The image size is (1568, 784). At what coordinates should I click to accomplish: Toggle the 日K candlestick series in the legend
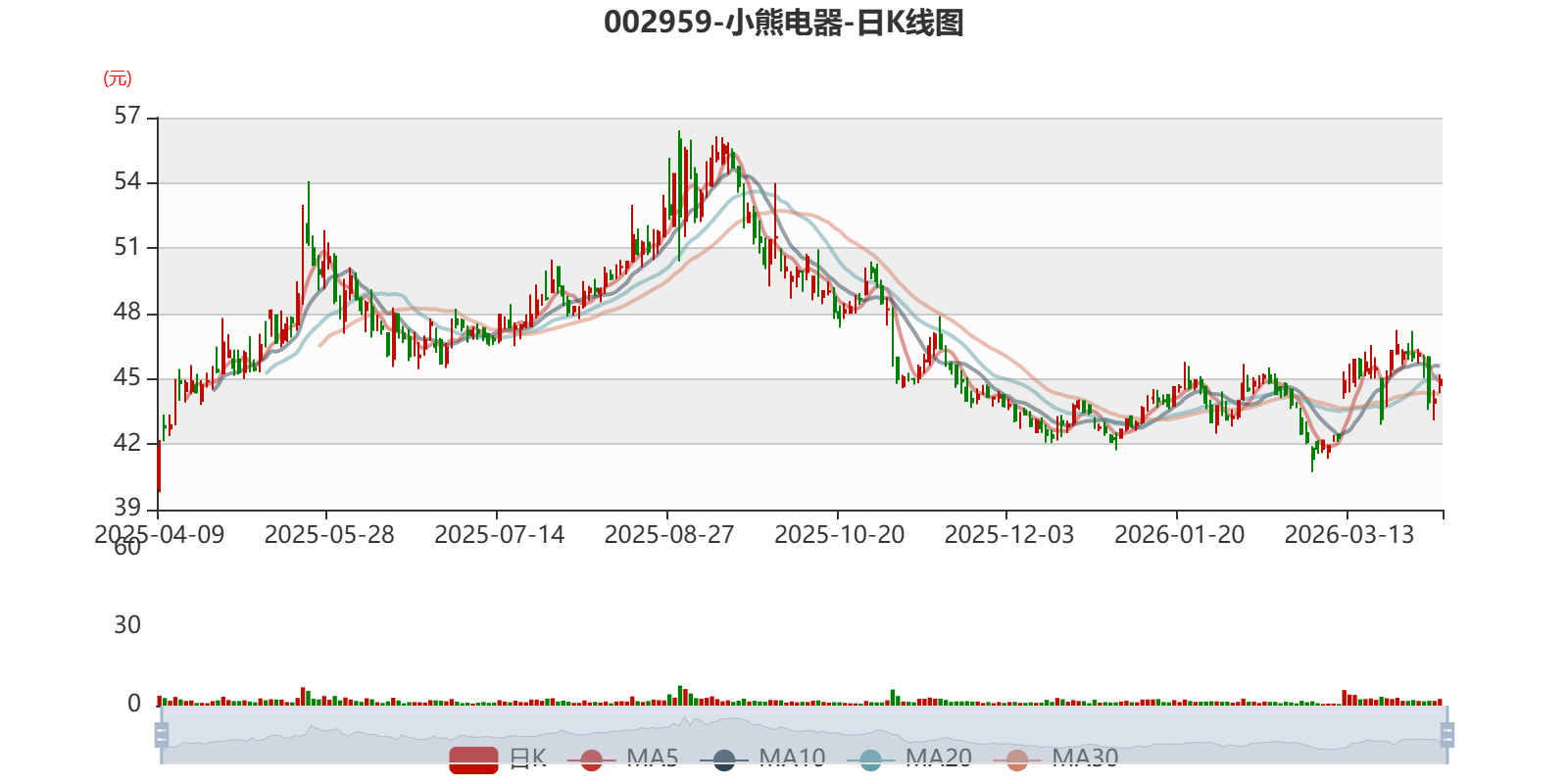pyautogui.click(x=498, y=759)
